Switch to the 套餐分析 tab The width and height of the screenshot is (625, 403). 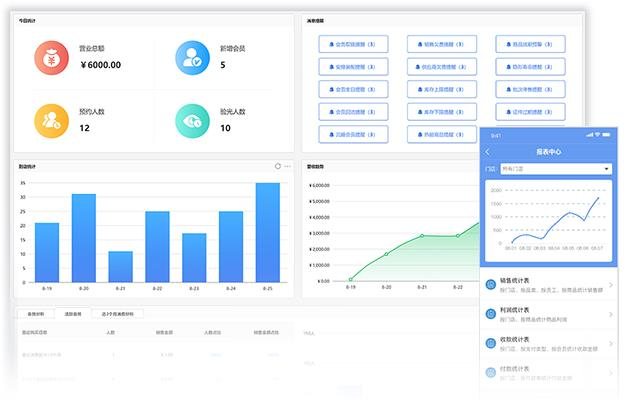(35, 314)
